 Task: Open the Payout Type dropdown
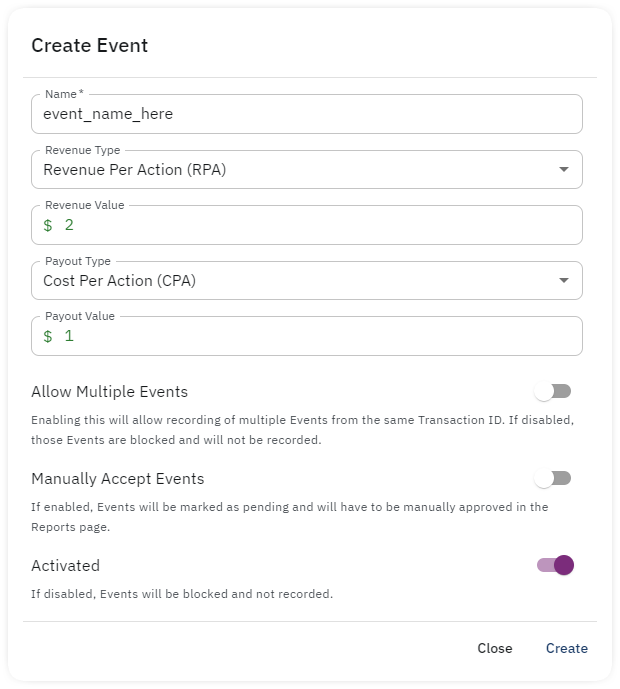(307, 281)
